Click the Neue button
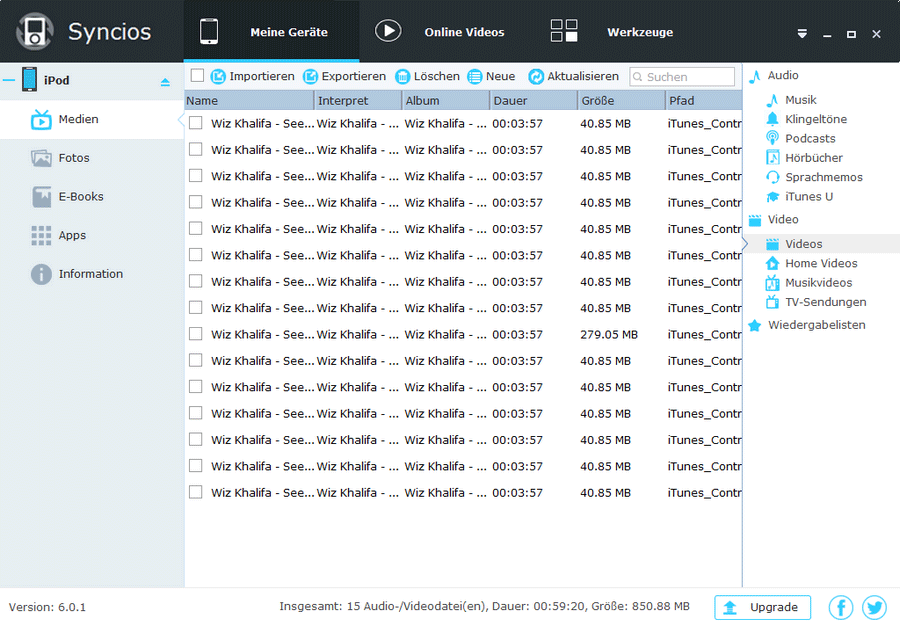Image resolution: width=900 pixels, height=626 pixels. tap(491, 76)
